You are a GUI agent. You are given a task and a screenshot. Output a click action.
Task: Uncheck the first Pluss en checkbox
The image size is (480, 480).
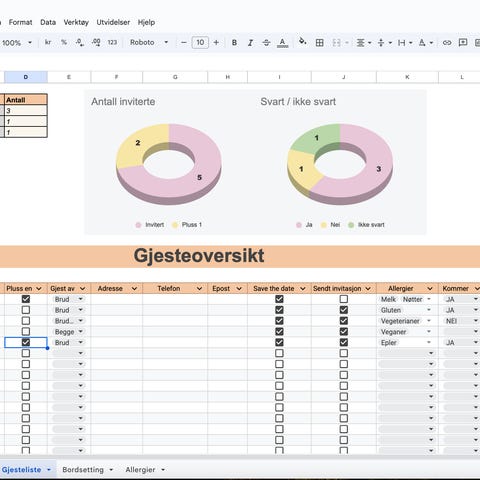[26, 299]
